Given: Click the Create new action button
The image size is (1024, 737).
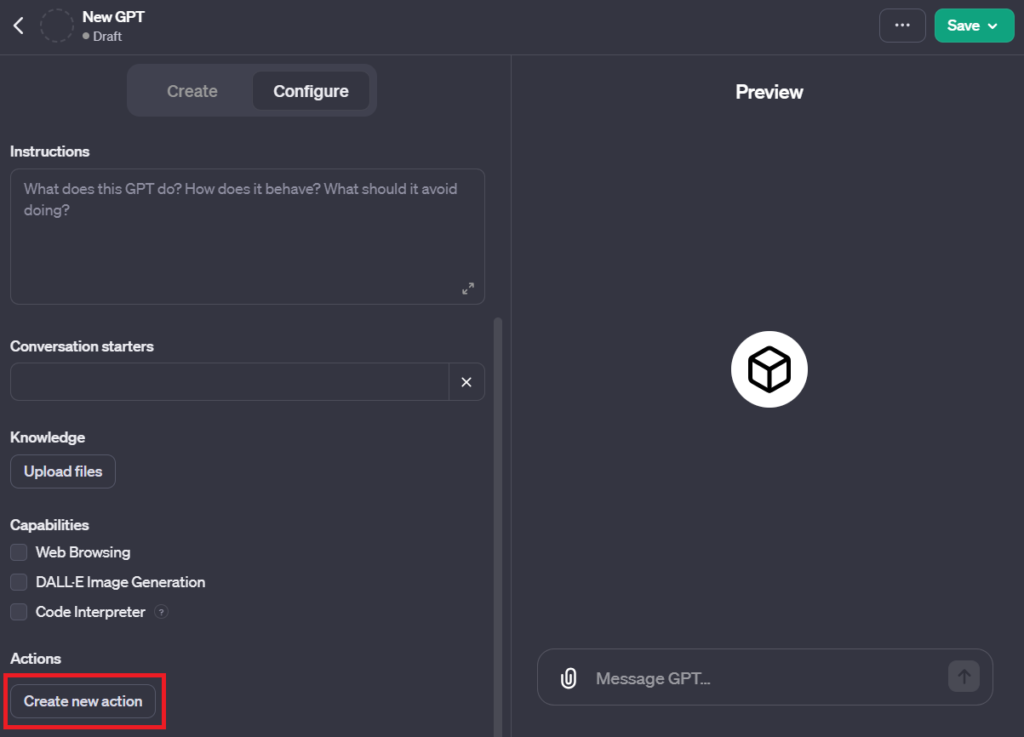Looking at the screenshot, I should [x=83, y=701].
